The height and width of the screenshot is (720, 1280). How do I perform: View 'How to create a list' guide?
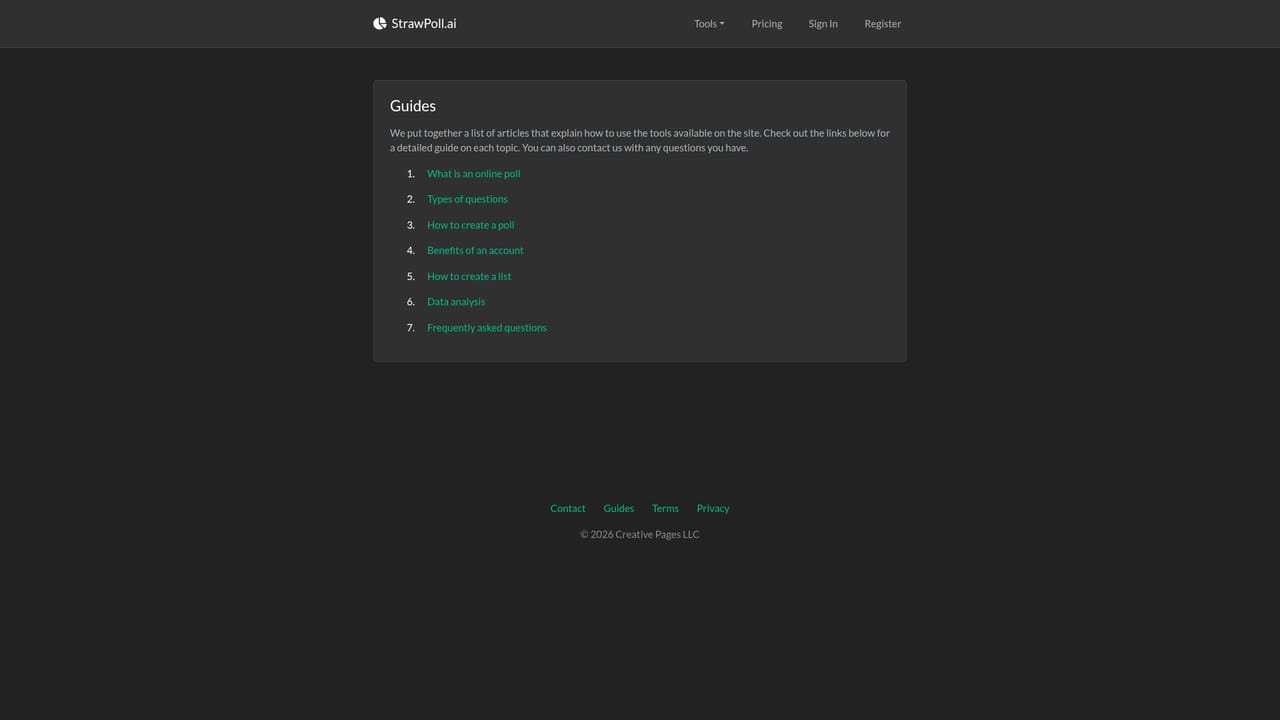tap(469, 276)
